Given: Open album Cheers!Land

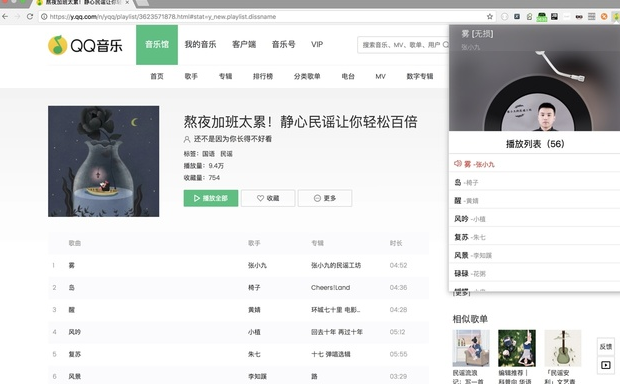Looking at the screenshot, I should point(331,288).
